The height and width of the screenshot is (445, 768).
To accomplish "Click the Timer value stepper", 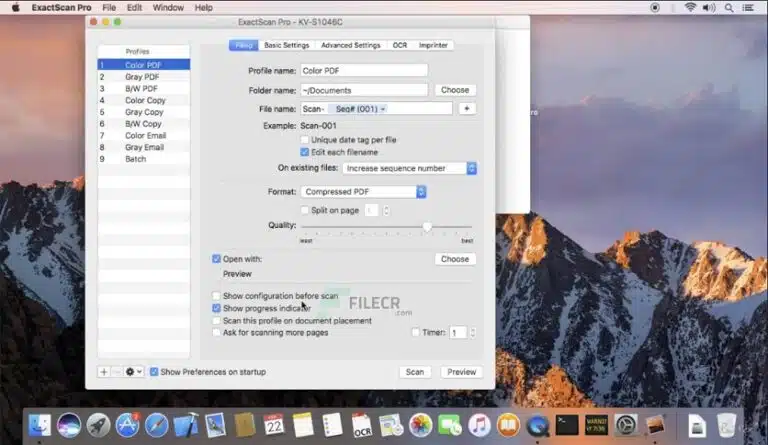I will coord(472,332).
